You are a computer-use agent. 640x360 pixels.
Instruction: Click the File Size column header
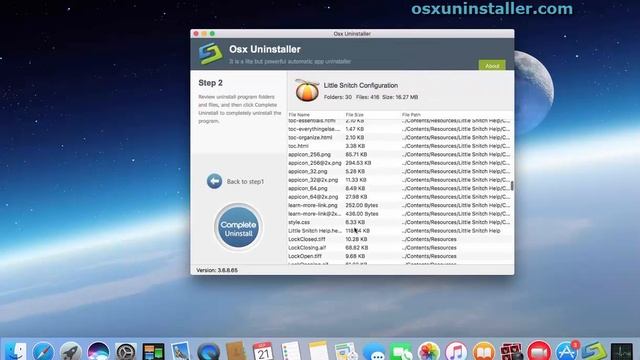pyautogui.click(x=354, y=115)
